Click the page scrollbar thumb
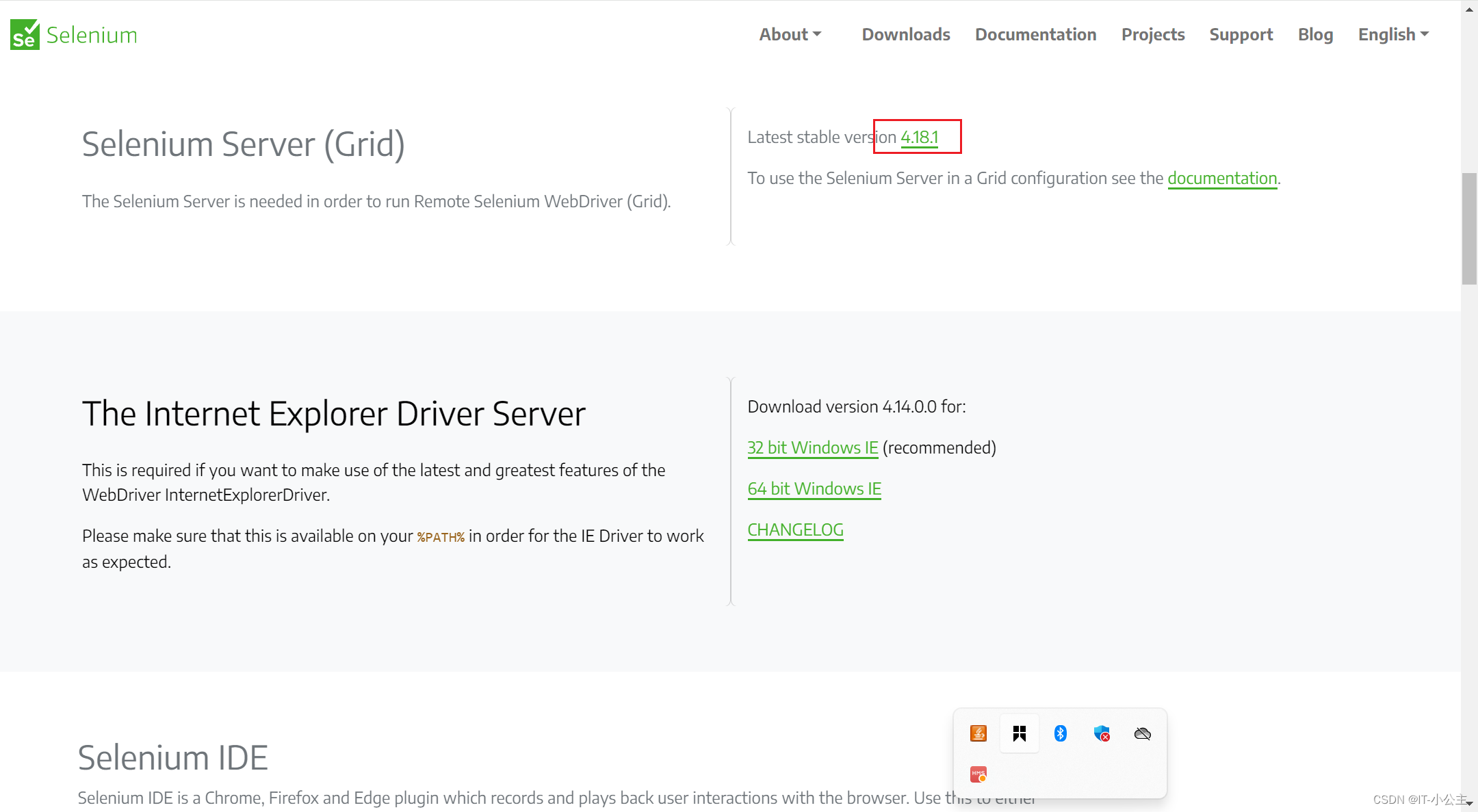Viewport: 1478px width, 812px height. pyautogui.click(x=1469, y=229)
